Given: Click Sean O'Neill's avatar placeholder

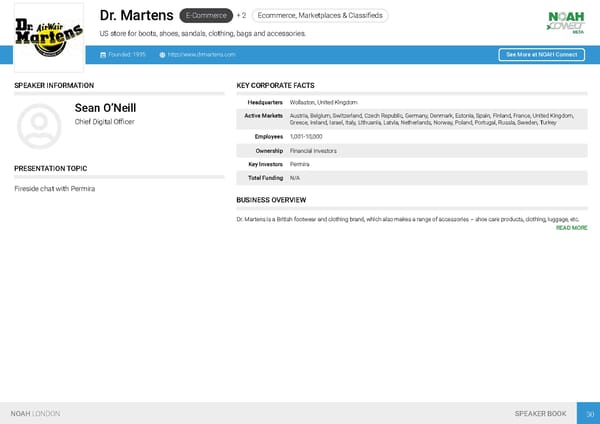Looking at the screenshot, I should pos(41,123).
